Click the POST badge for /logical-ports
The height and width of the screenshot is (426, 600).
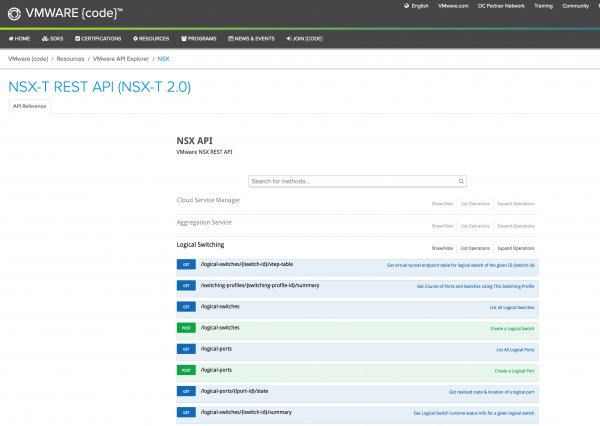pyautogui.click(x=186, y=370)
